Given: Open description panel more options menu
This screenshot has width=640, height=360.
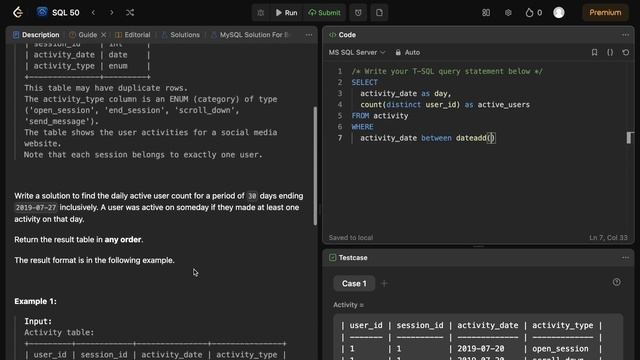Looking at the screenshot, I should click(309, 35).
